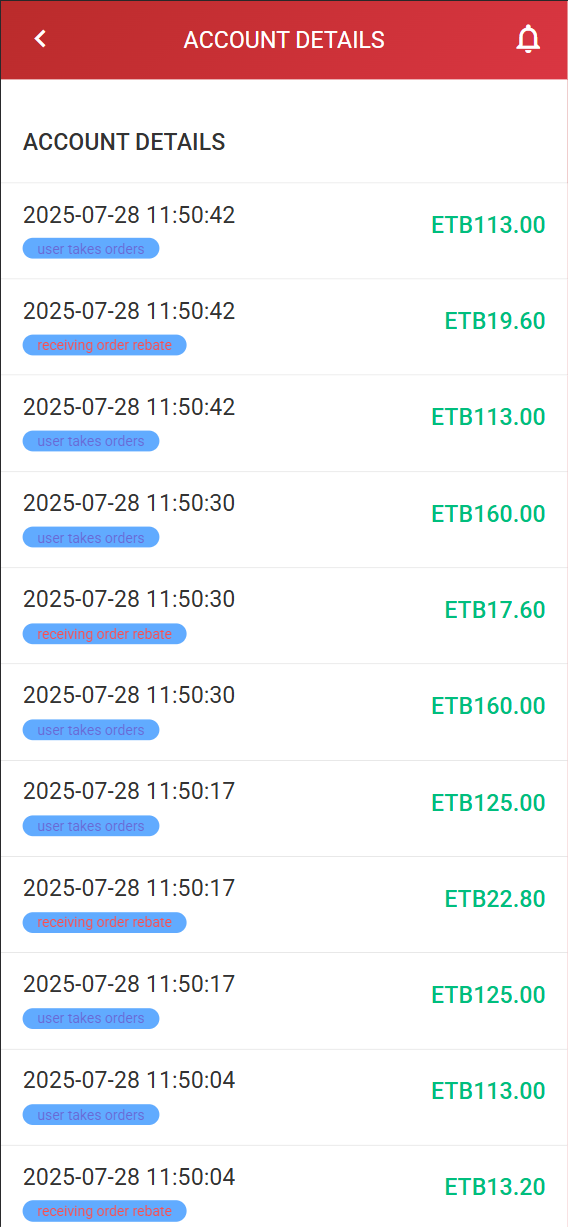
Task: Tap the rebate tag on the ETB19.60 entry
Action: click(x=105, y=345)
